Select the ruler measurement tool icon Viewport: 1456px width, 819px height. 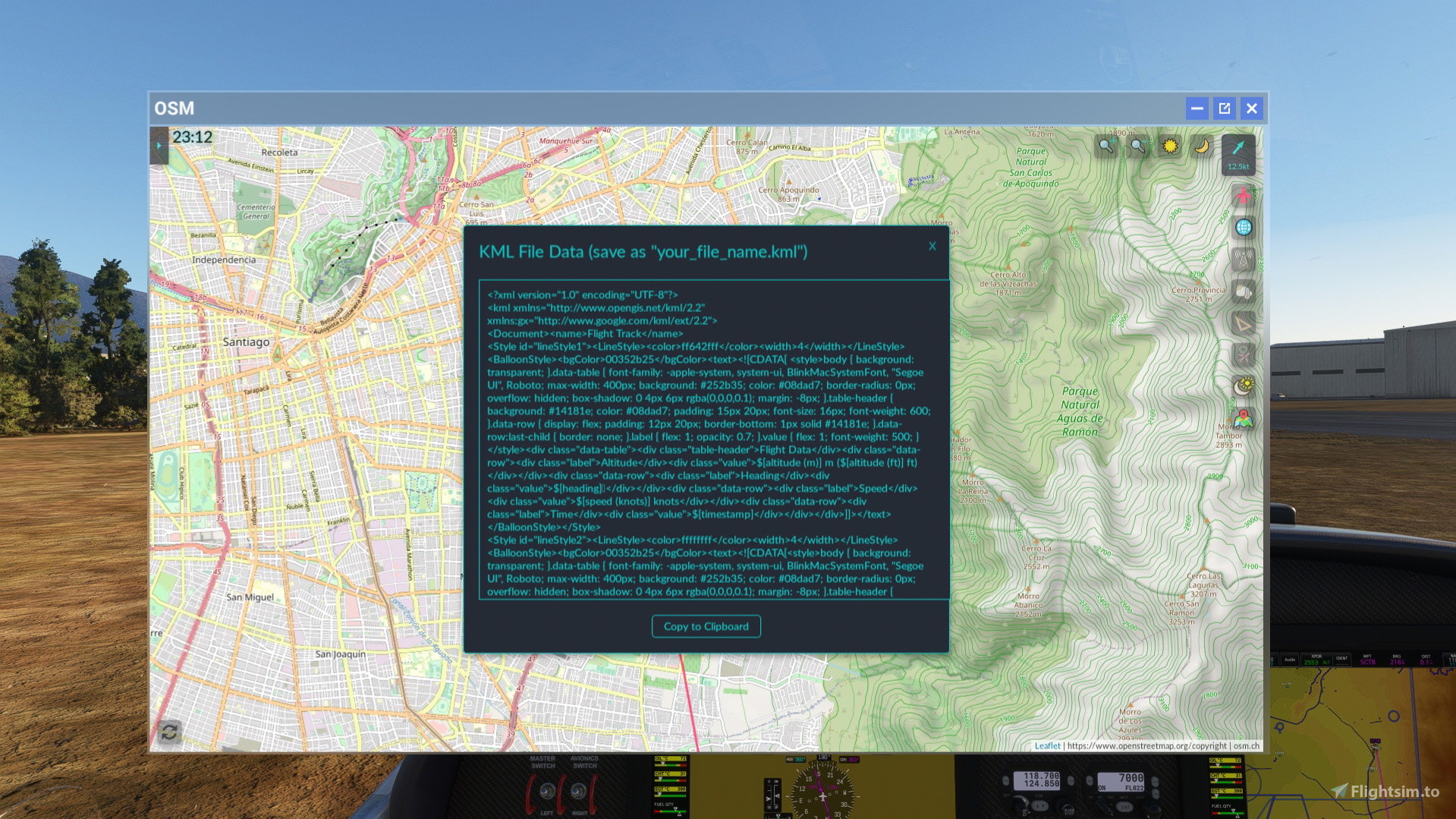click(x=1242, y=323)
